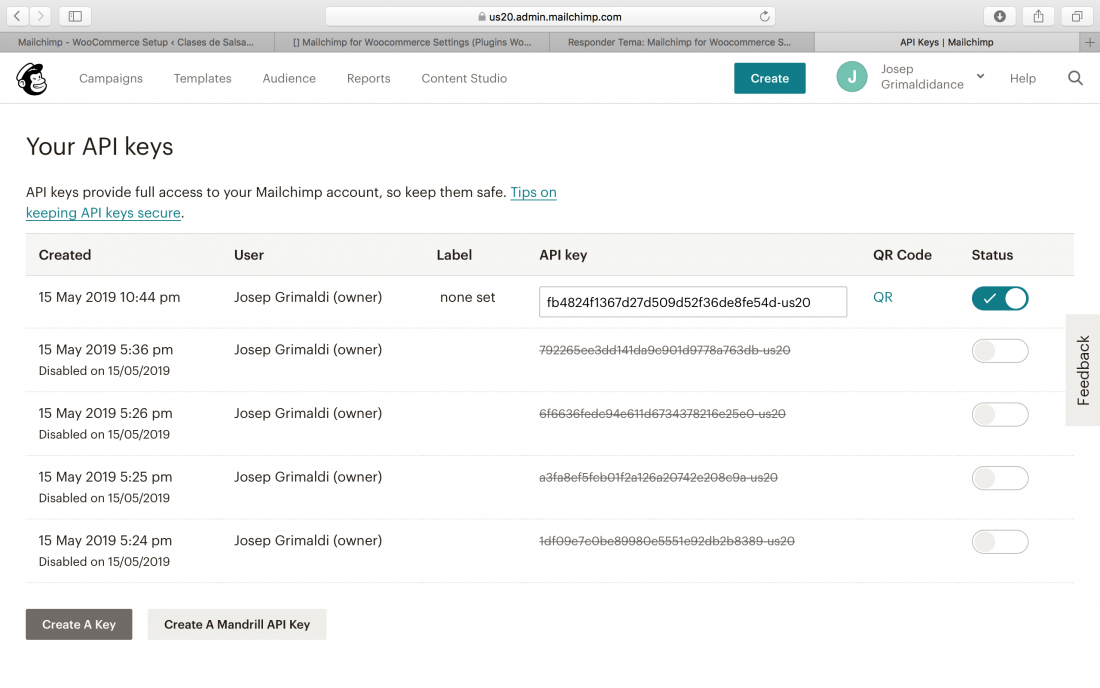Switch to Mailchimp for Woocommerce Settings tab

(412, 42)
